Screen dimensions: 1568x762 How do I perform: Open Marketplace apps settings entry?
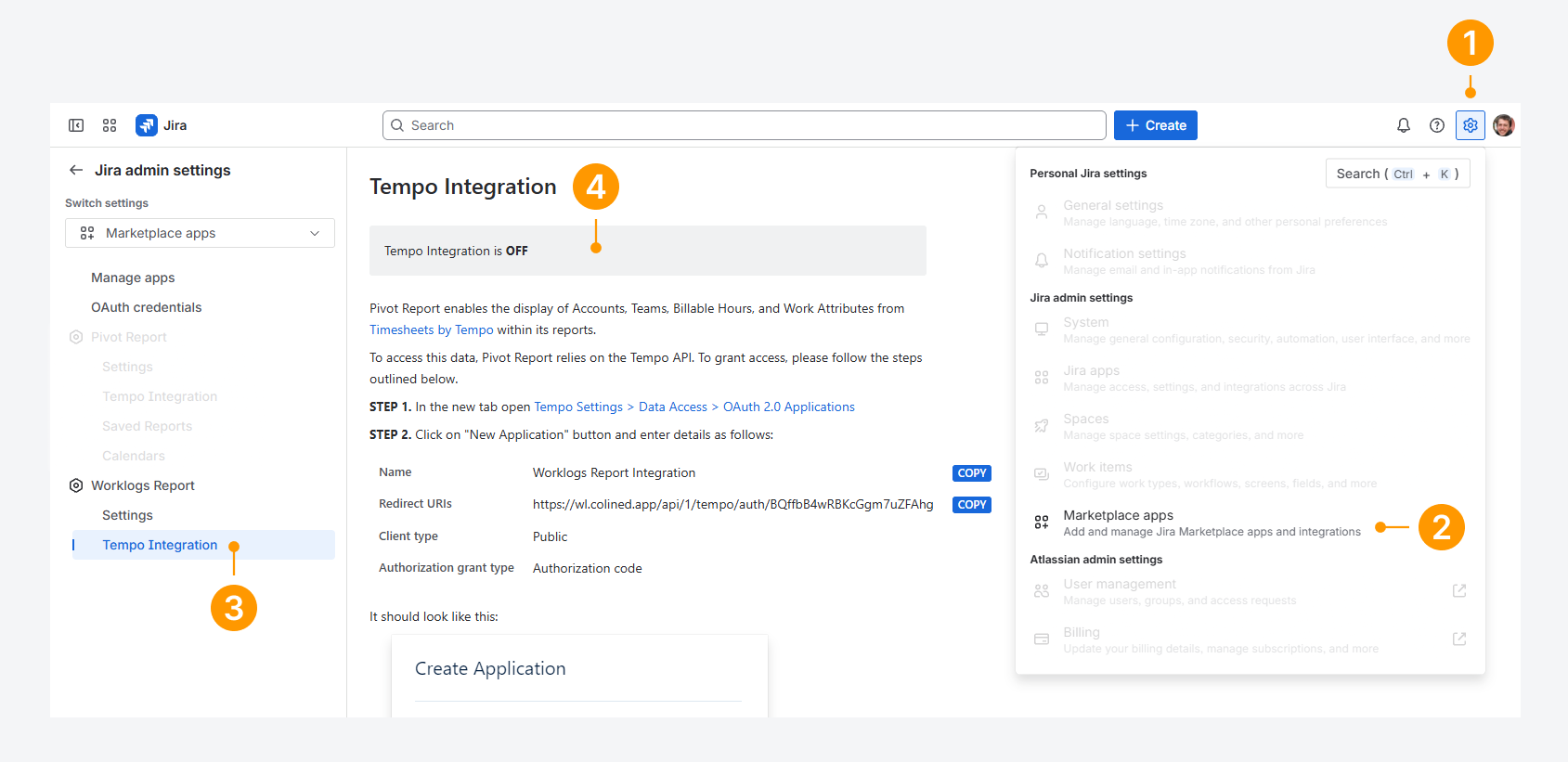pyautogui.click(x=1250, y=523)
